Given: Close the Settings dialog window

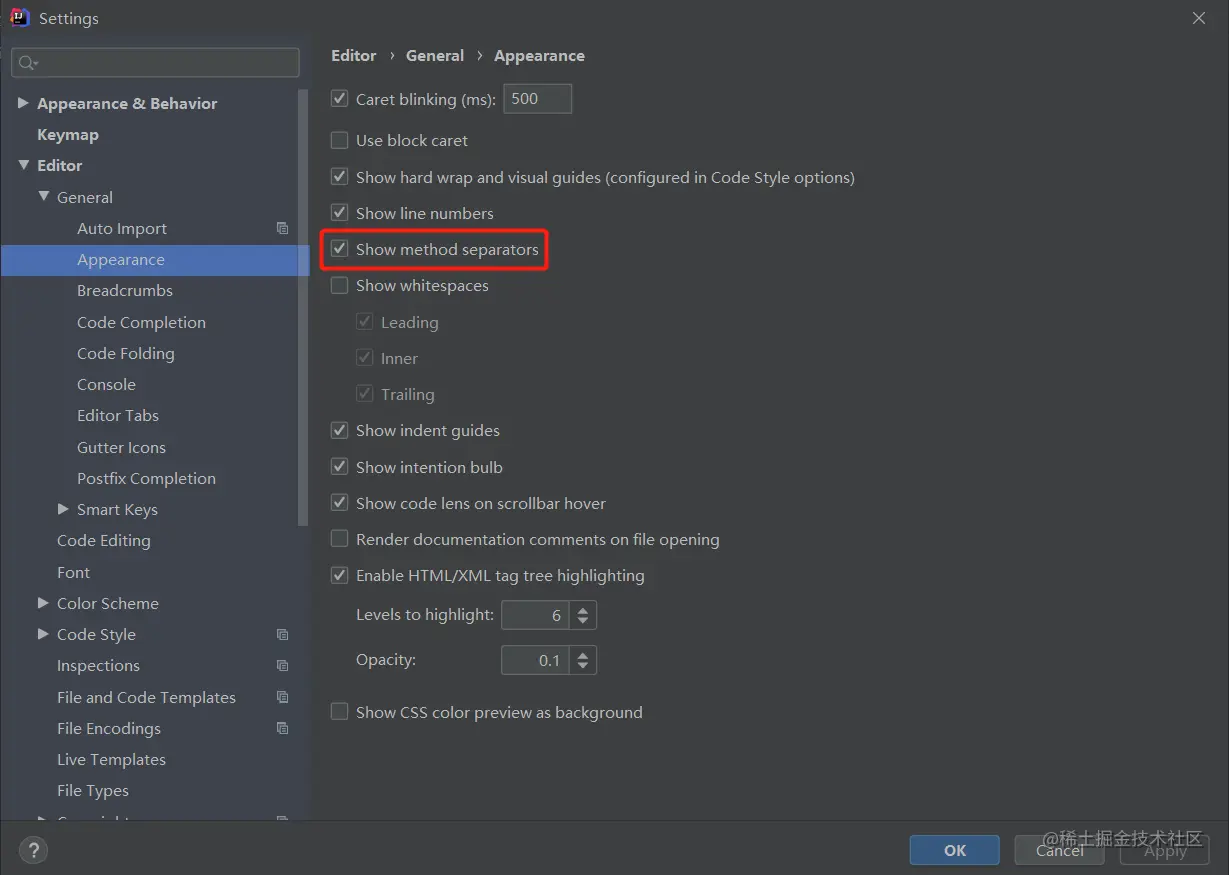Looking at the screenshot, I should coord(1199,18).
